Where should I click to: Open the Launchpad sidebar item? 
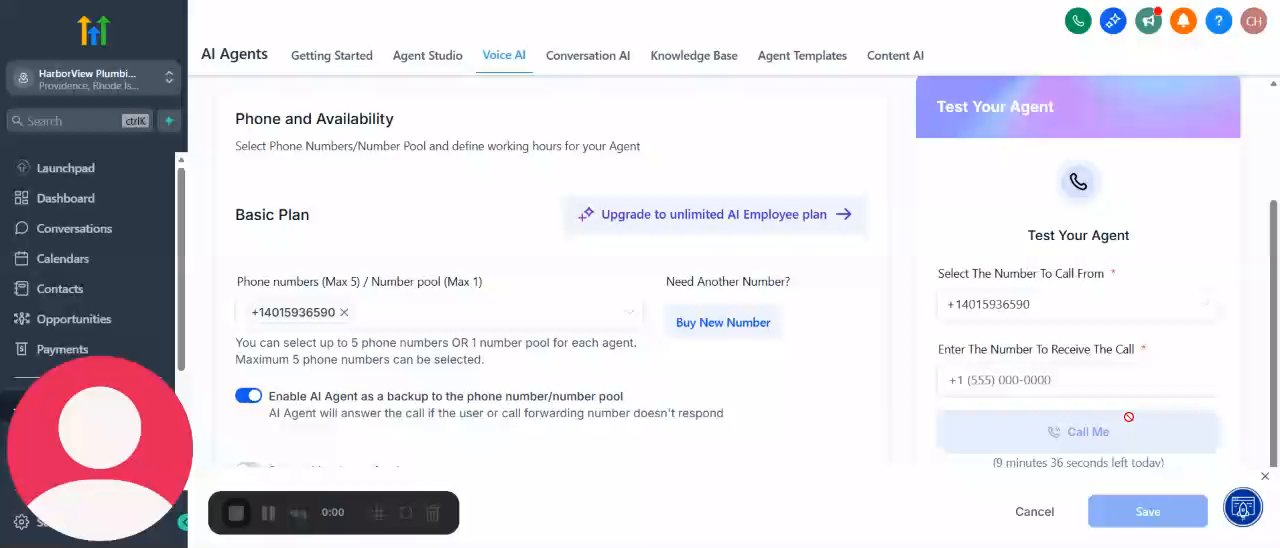pos(65,168)
